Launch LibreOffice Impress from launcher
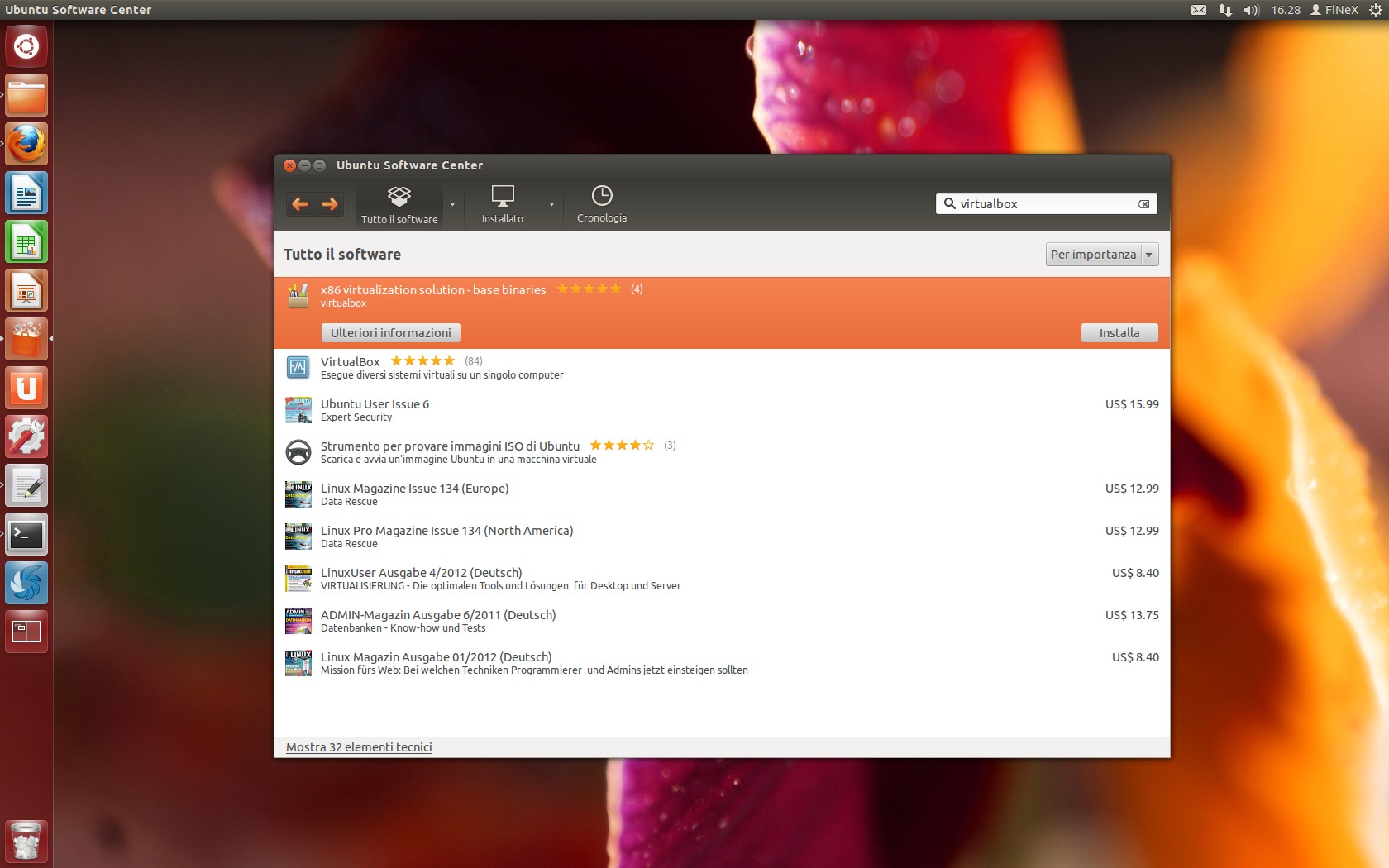The height and width of the screenshot is (868, 1389). pos(26,290)
